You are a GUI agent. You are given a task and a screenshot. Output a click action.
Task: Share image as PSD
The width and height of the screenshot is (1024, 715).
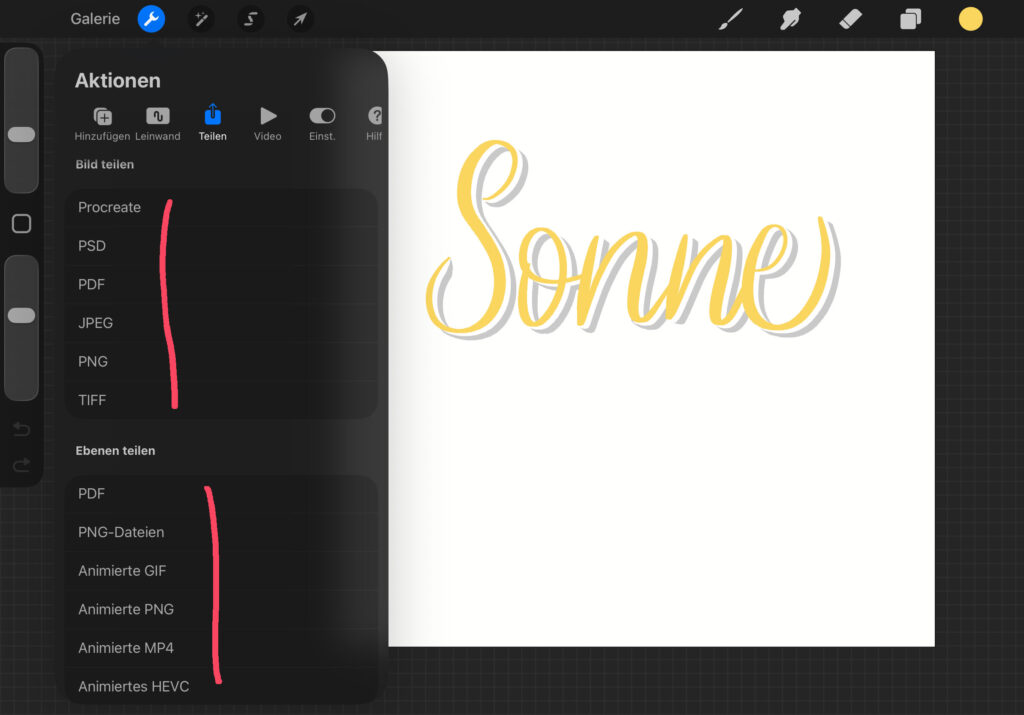point(222,246)
